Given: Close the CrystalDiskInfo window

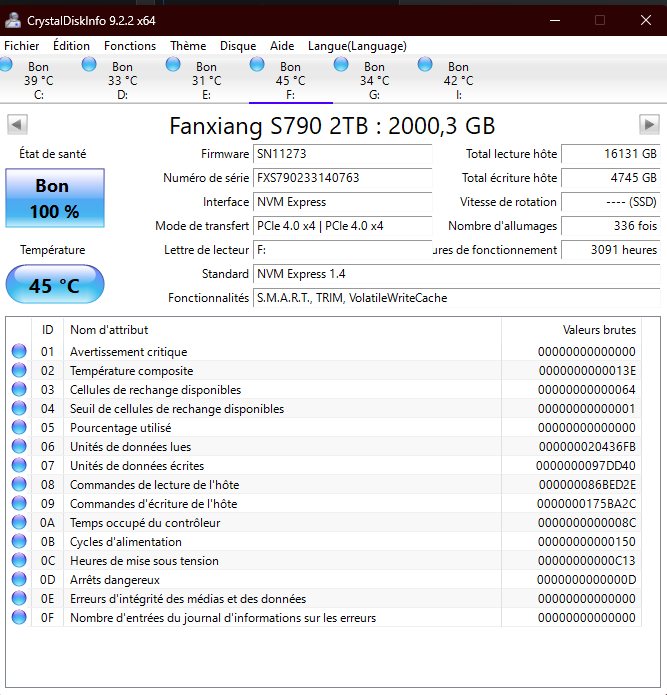Looking at the screenshot, I should tap(646, 20).
